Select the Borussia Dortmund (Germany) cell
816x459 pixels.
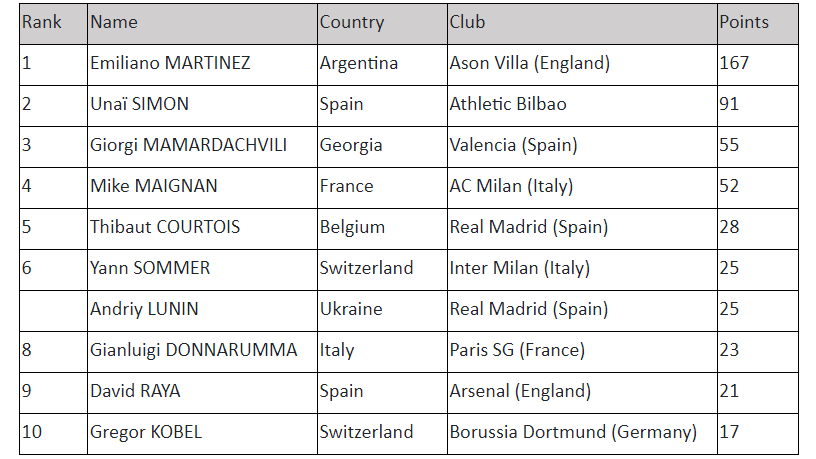tap(573, 432)
